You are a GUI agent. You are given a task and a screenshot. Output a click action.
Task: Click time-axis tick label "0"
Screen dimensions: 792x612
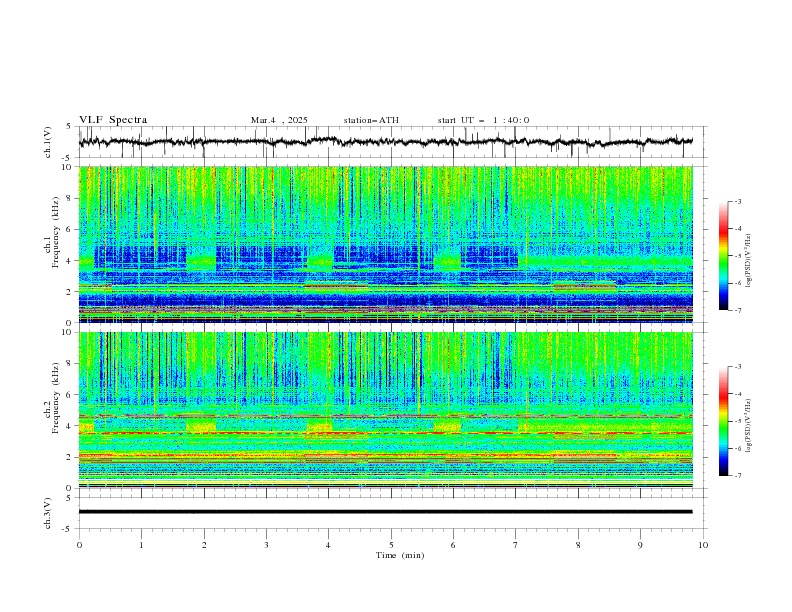[x=79, y=545]
